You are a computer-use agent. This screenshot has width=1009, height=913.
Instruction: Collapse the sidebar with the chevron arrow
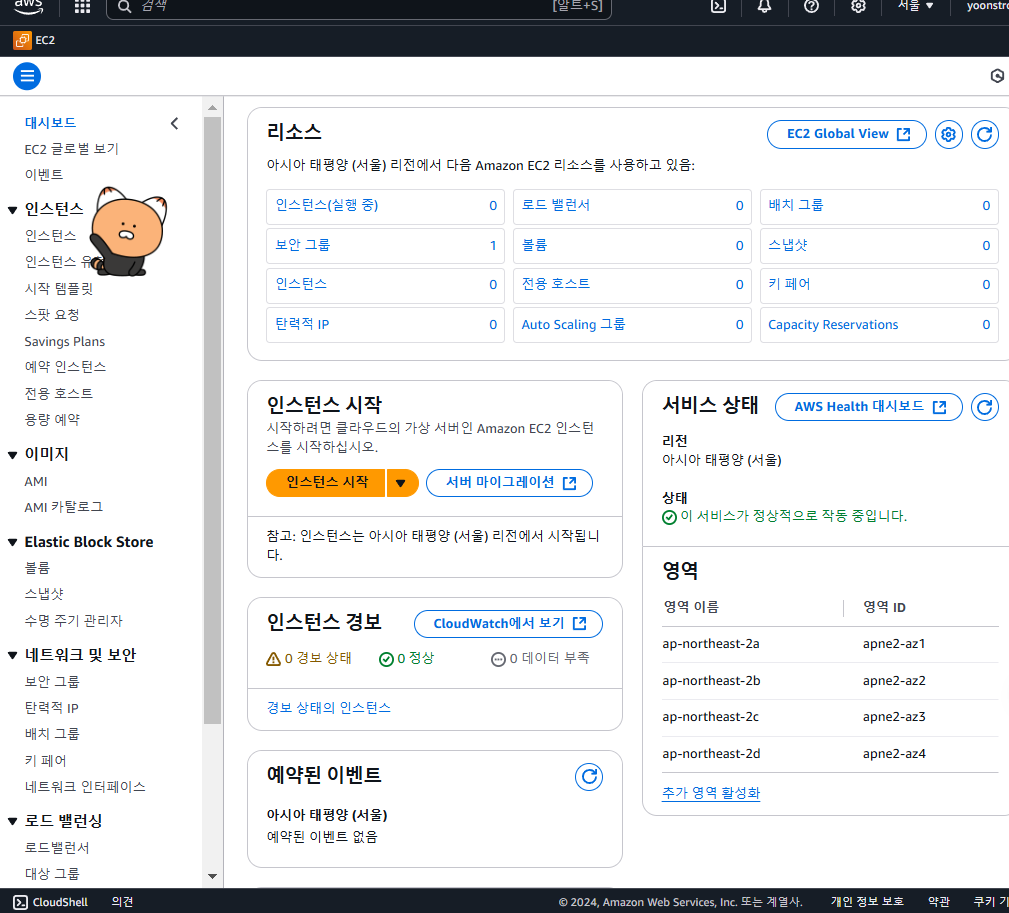(x=174, y=123)
